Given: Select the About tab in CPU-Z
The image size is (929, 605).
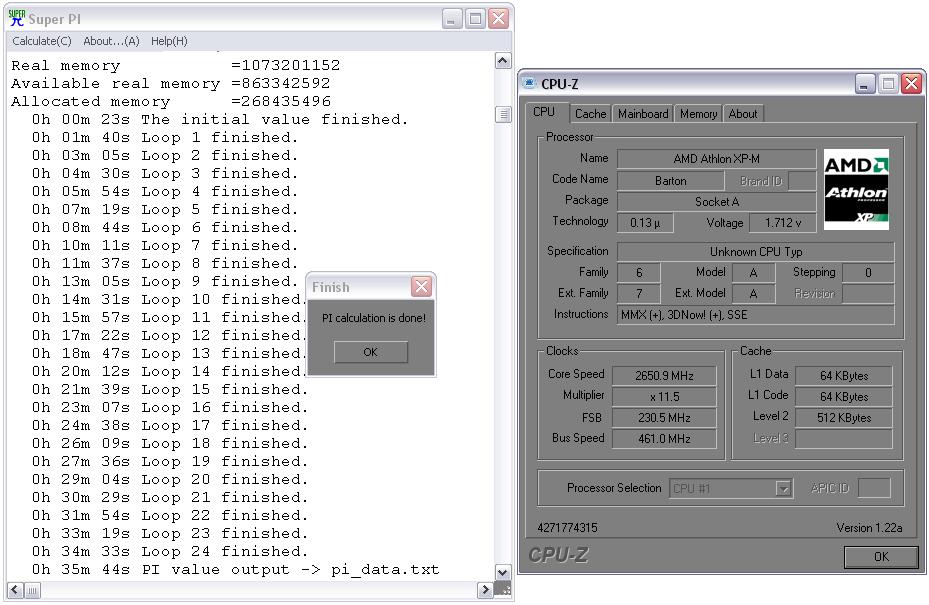Looking at the screenshot, I should click(x=743, y=114).
